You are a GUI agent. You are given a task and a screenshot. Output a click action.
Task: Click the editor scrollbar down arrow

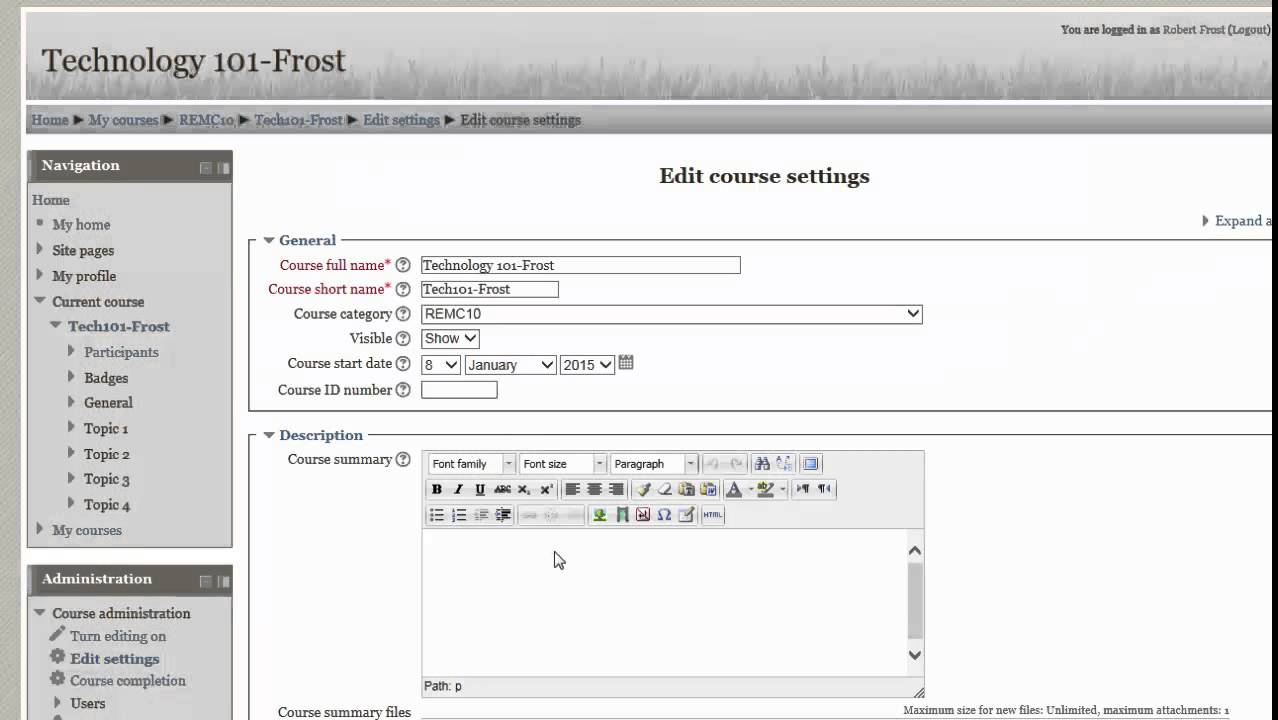point(915,655)
